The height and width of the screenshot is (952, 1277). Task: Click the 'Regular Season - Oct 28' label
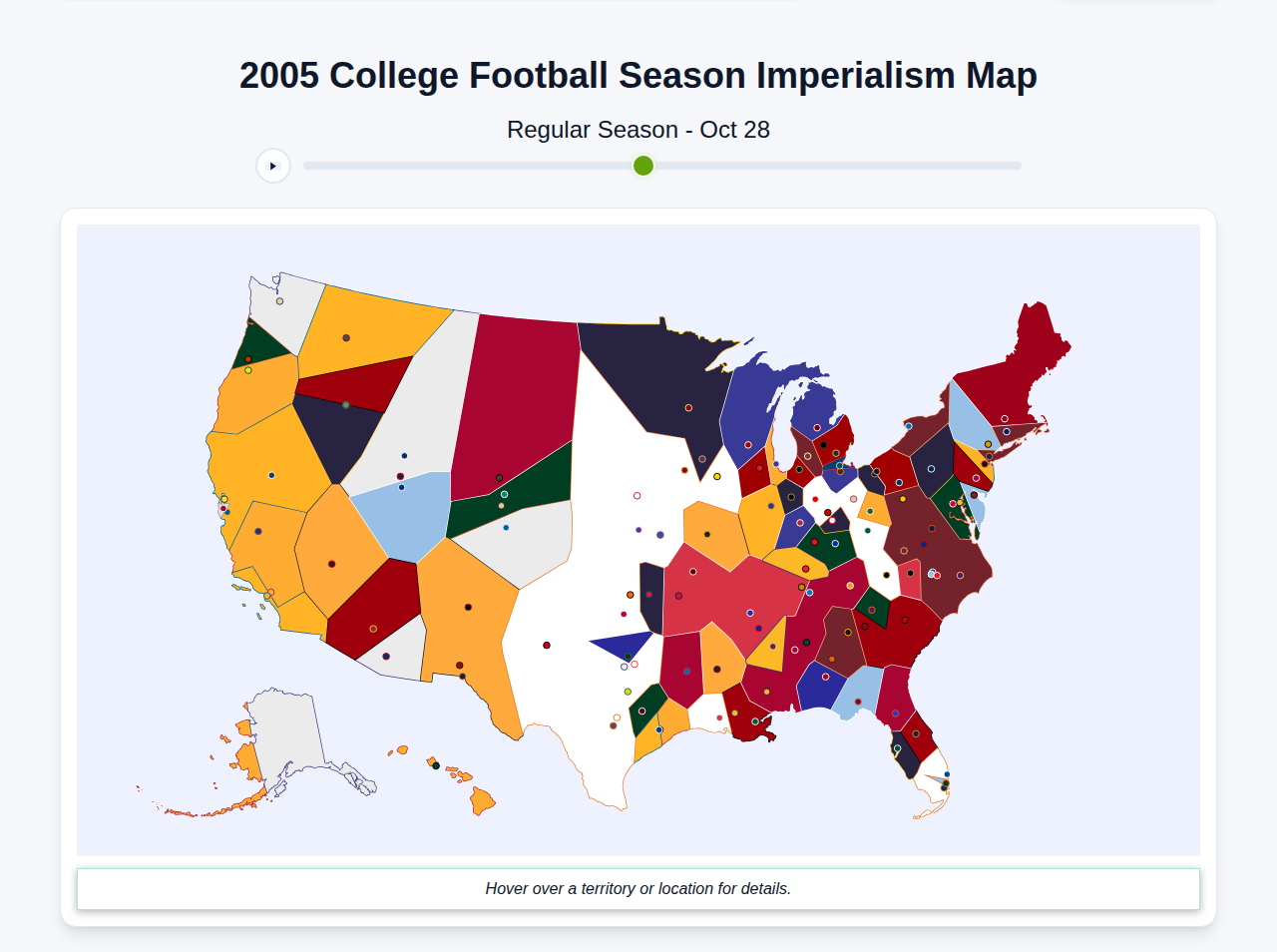pyautogui.click(x=638, y=129)
